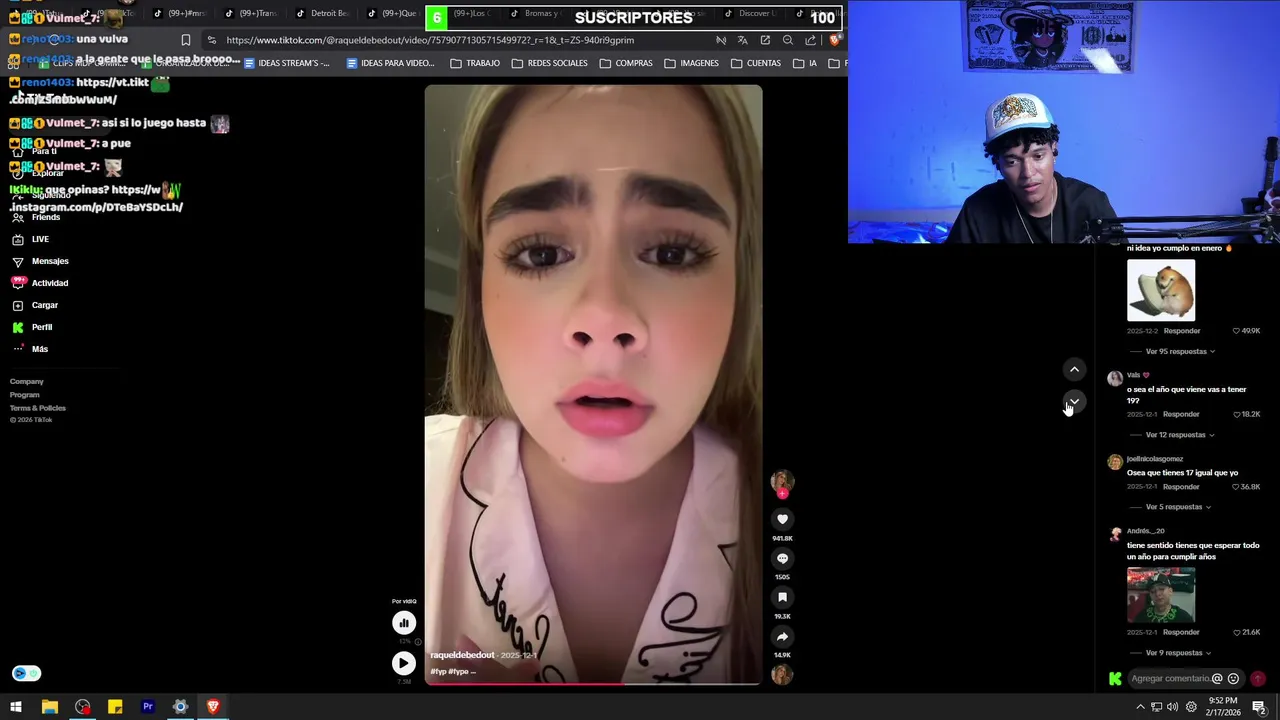Image resolution: width=1280 pixels, height=720 pixels.
Task: Share the video with the arrow icon
Action: pyautogui.click(x=782, y=636)
